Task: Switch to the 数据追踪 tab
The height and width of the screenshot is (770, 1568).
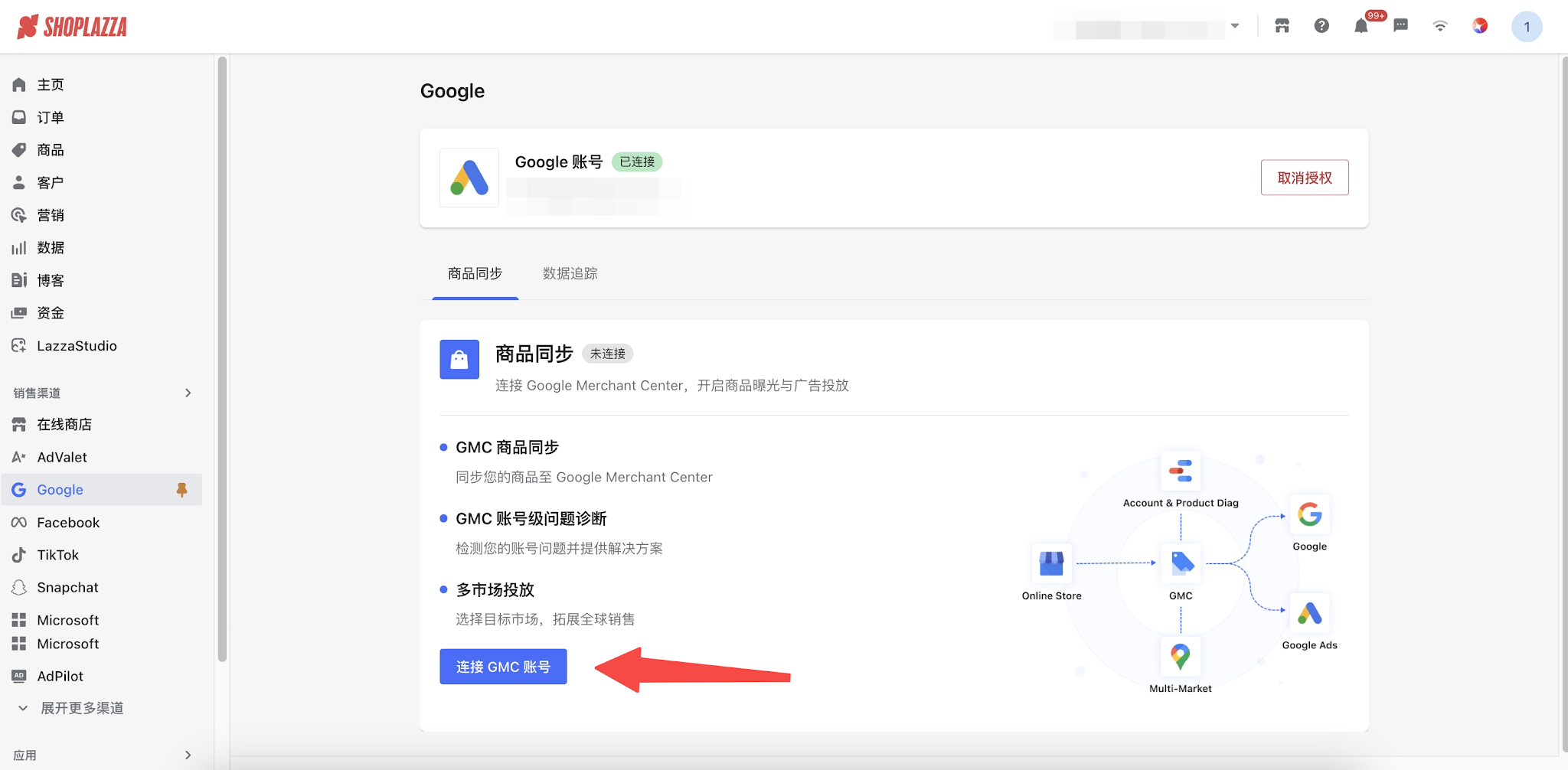Action: (x=570, y=274)
